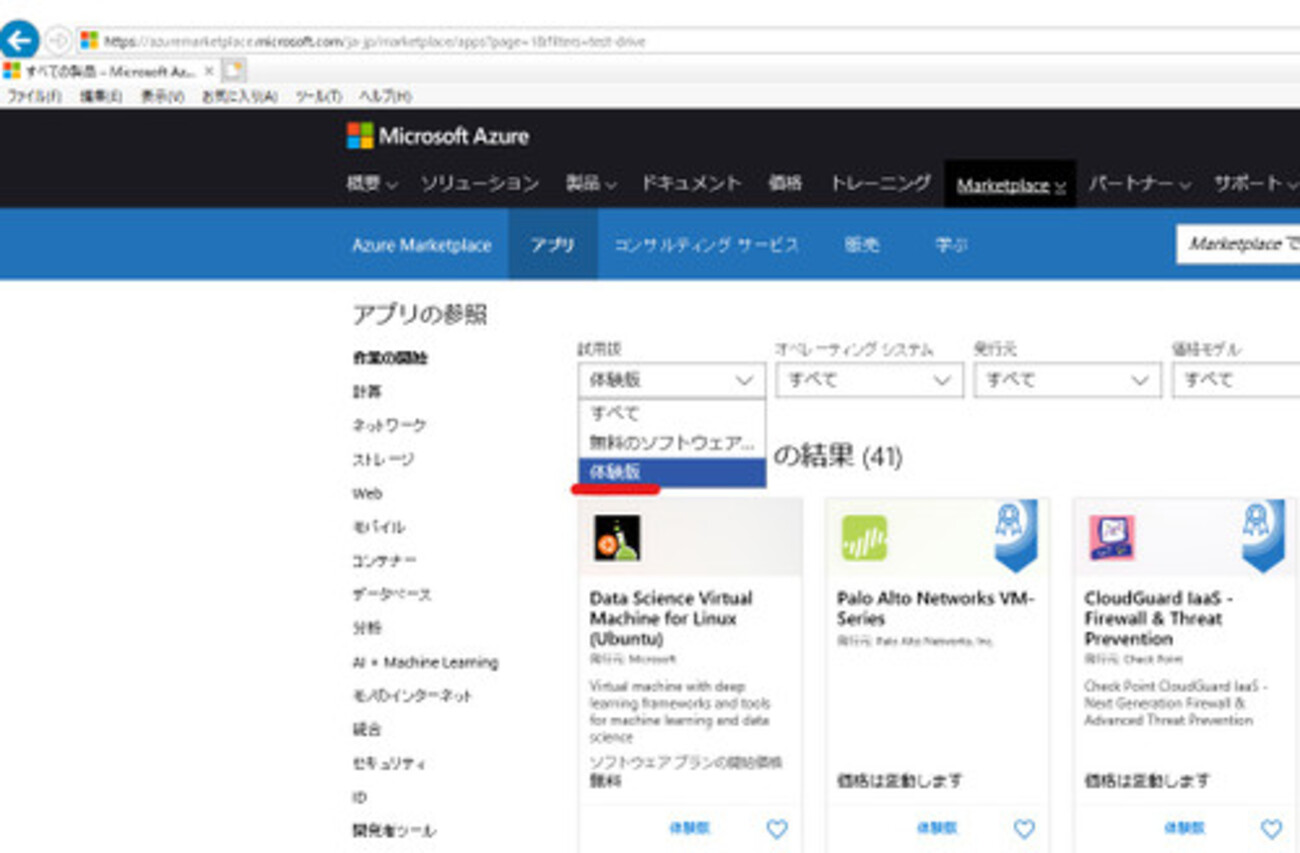Viewport: 1300px width, 853px height.
Task: Favorite Data Science Virtual Machine with heart
Action: pyautogui.click(x=777, y=828)
